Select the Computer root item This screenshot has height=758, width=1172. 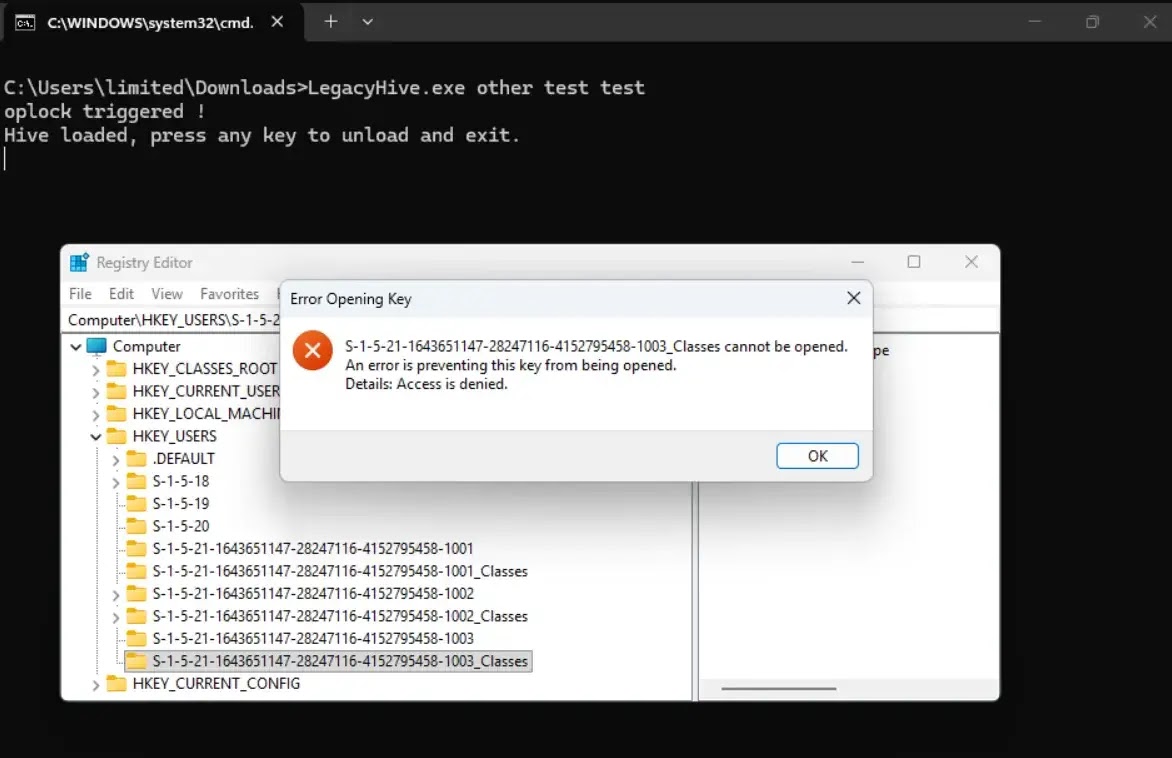146,346
